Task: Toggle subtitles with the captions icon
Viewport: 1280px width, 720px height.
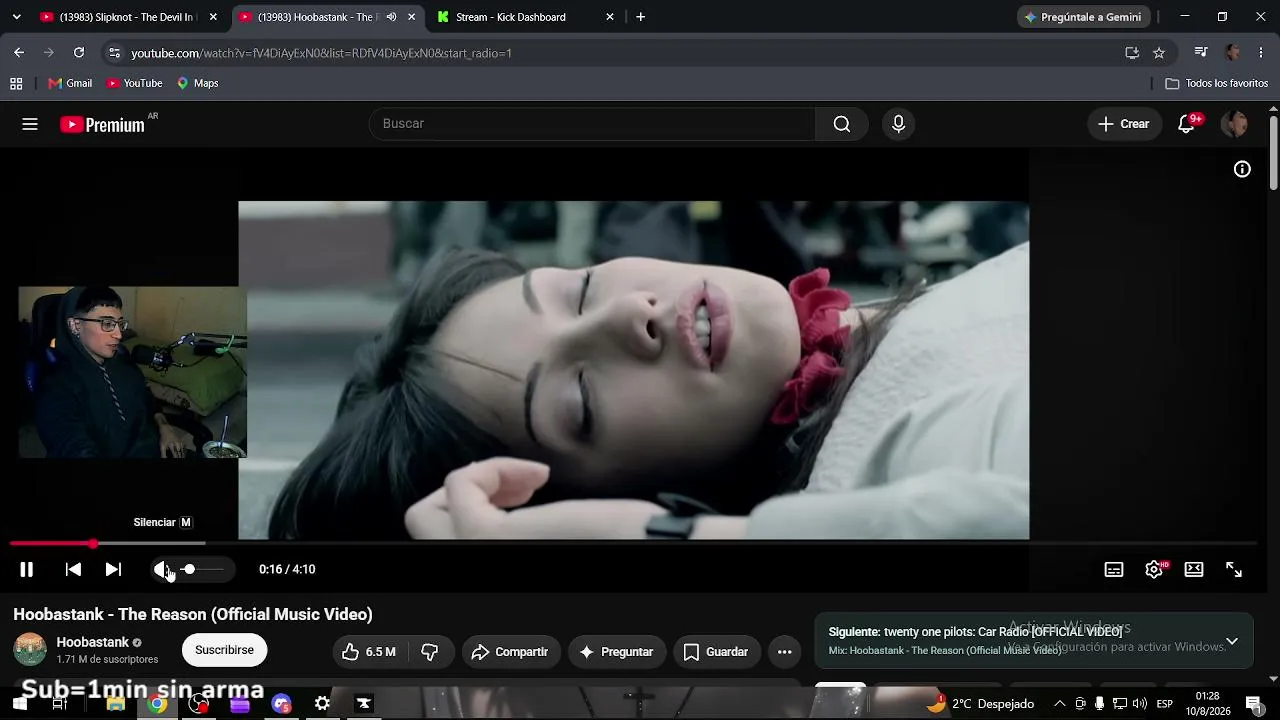Action: tap(1114, 569)
